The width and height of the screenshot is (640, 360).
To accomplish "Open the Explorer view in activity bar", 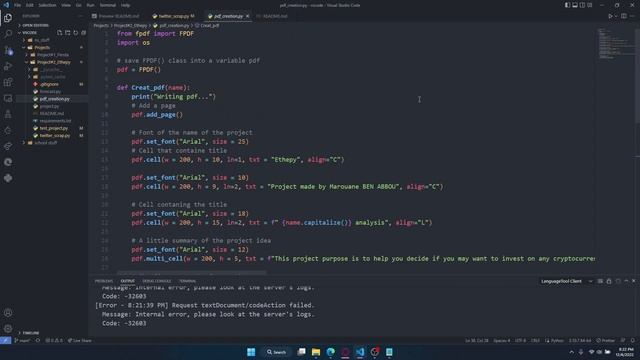I will tap(8, 18).
